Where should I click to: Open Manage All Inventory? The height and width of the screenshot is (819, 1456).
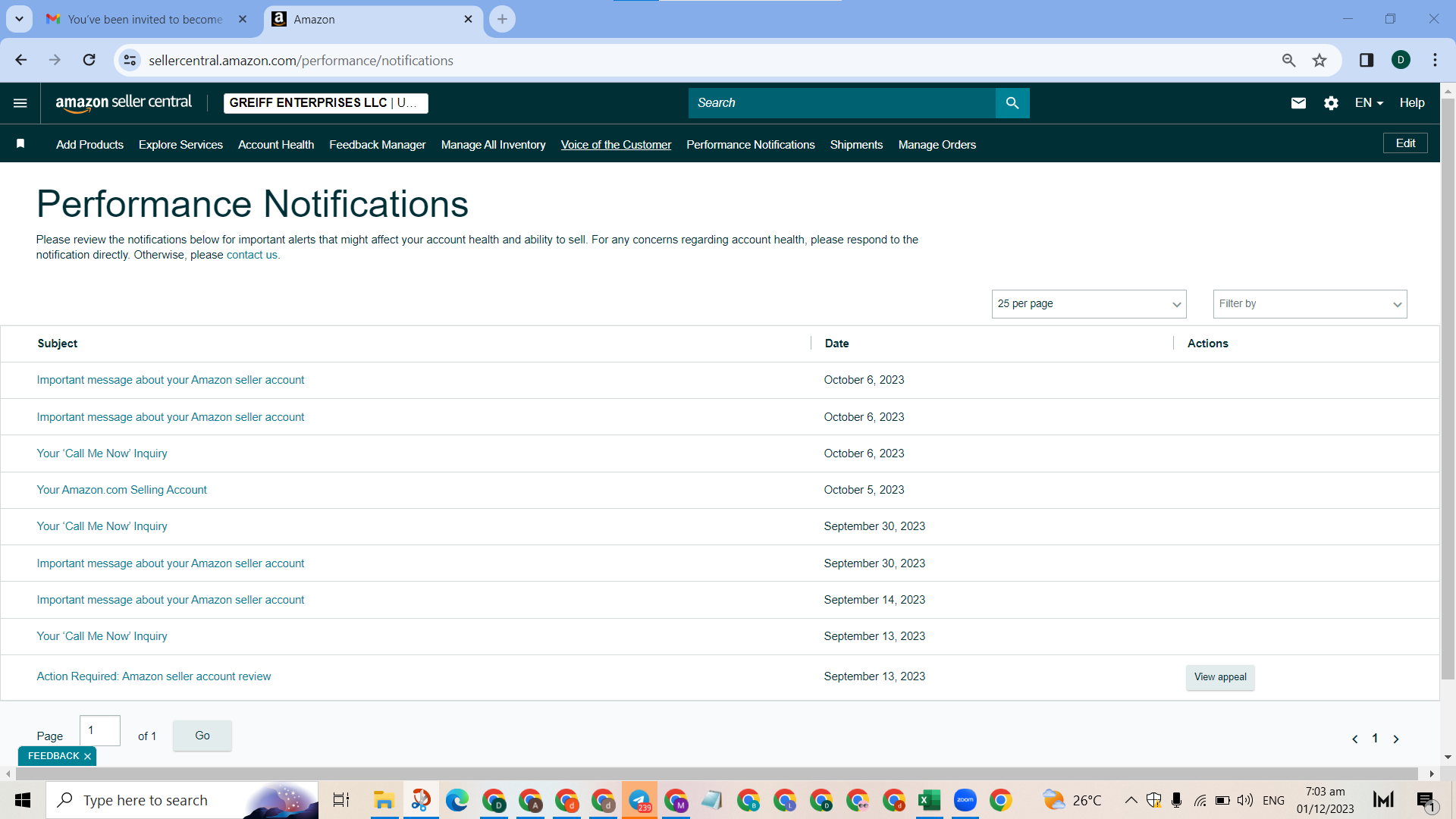pyautogui.click(x=494, y=145)
